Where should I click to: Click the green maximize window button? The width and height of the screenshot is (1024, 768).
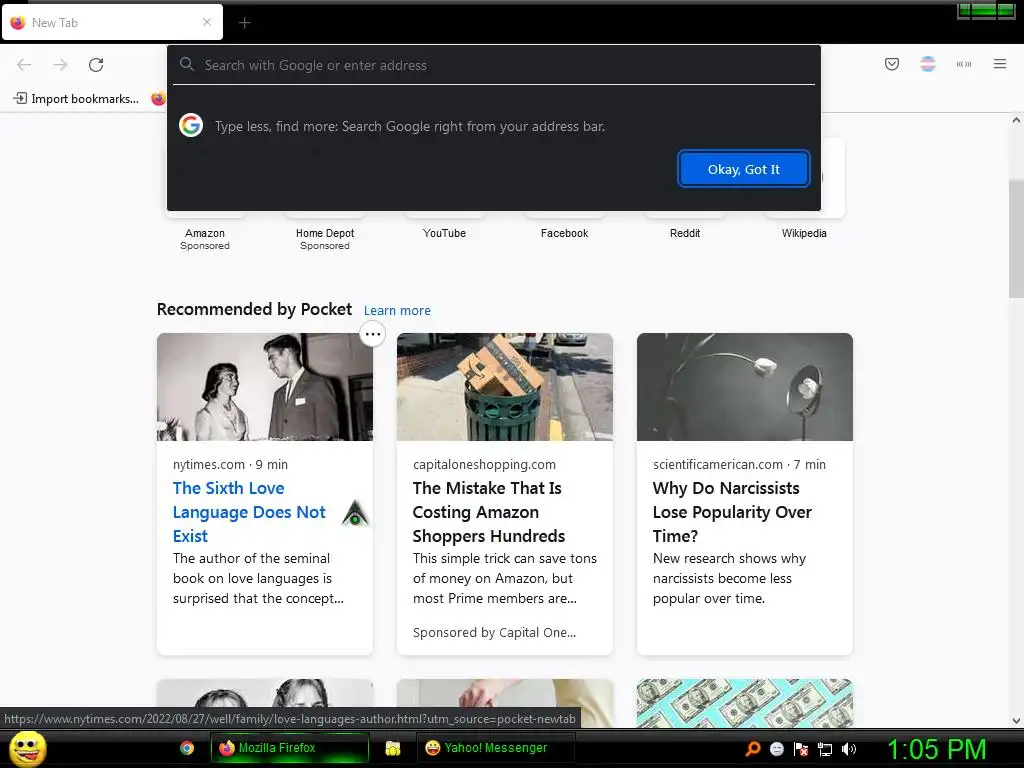tap(984, 10)
